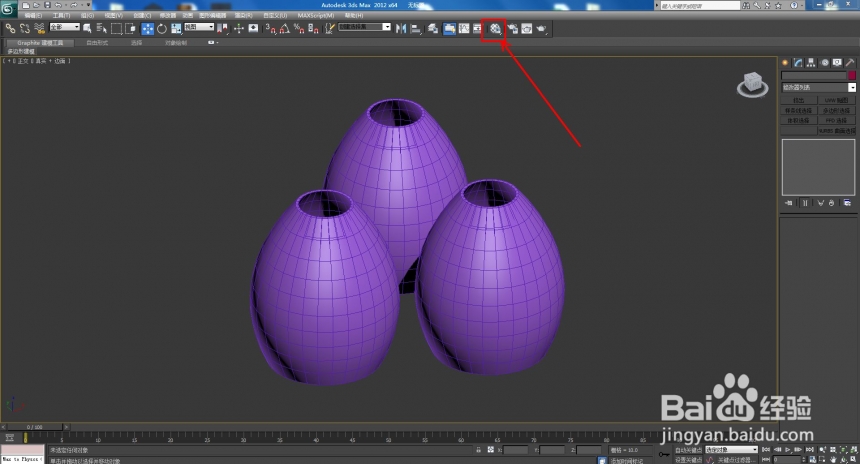
Task: Click the Use Pivot Point Center icon
Action: (222, 28)
